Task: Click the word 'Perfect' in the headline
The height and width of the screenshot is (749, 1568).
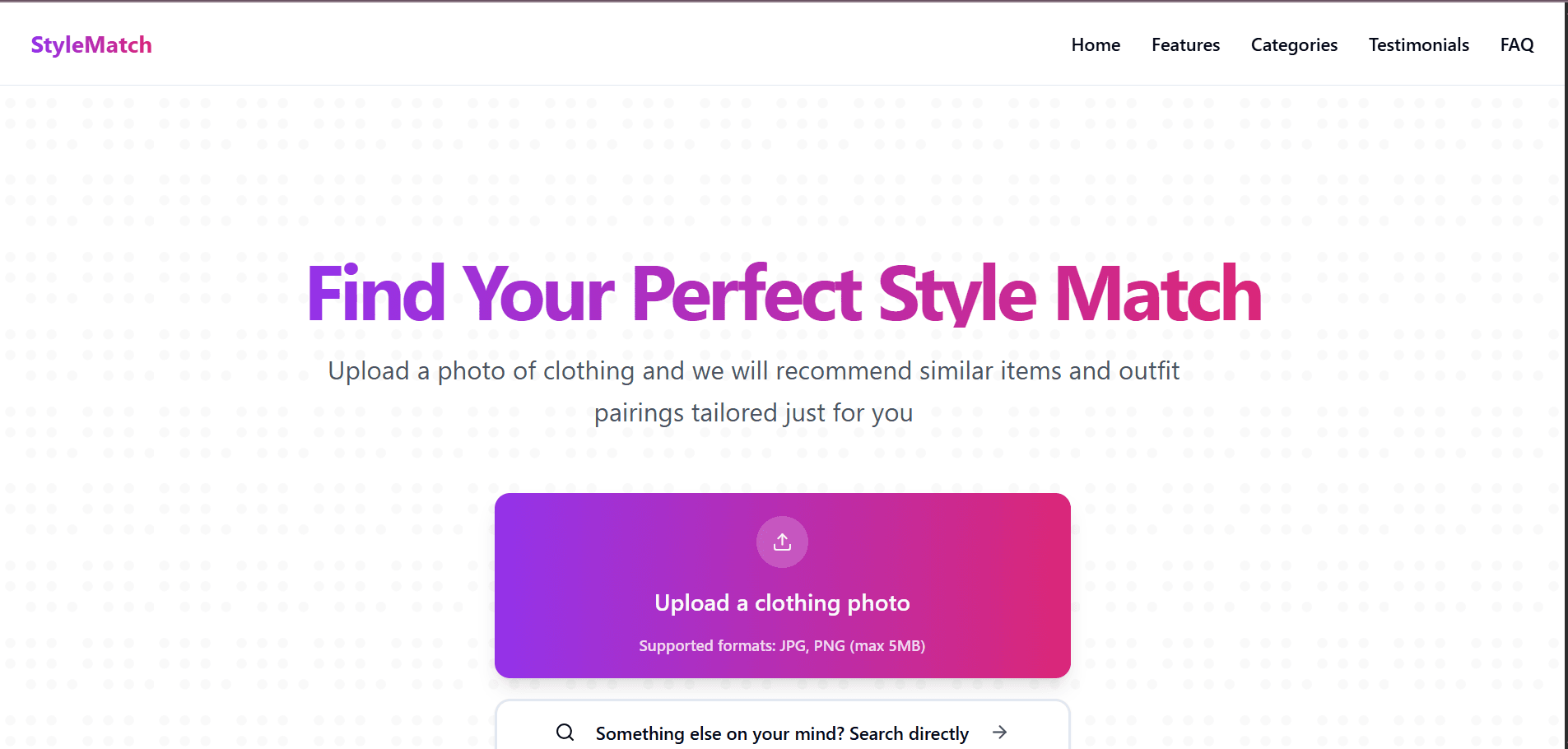Action: coord(747,294)
